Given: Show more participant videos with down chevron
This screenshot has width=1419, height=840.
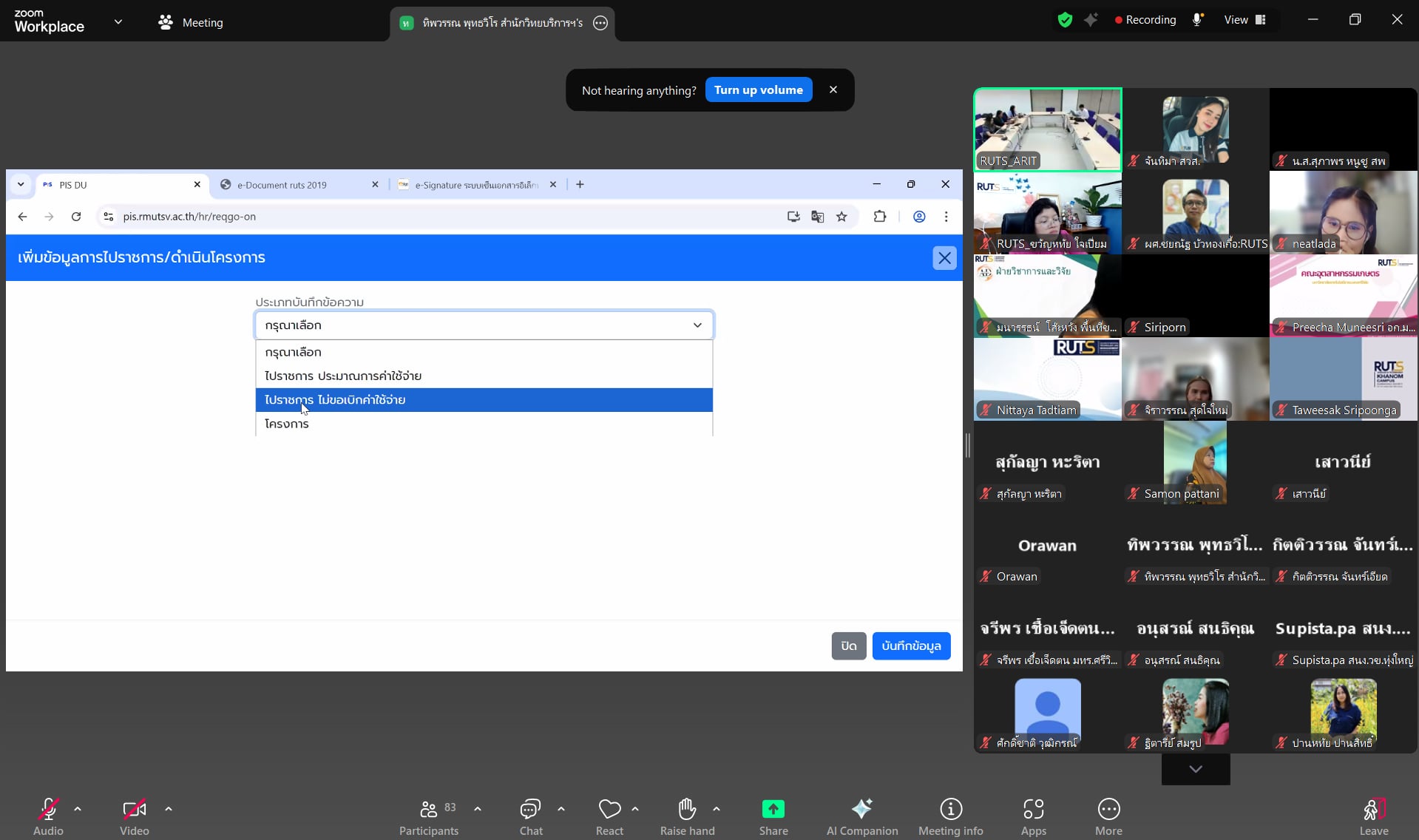Looking at the screenshot, I should point(1195,769).
